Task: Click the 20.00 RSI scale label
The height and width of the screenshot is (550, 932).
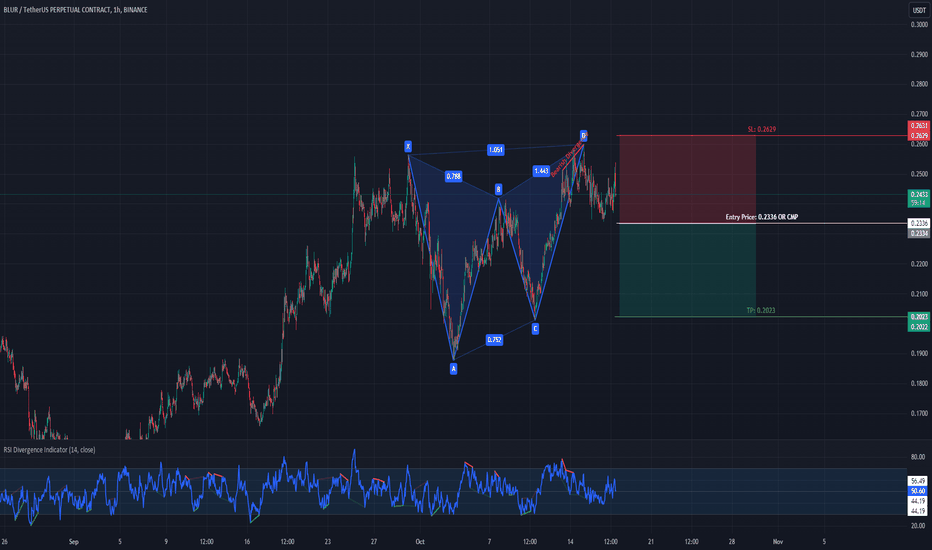Action: (x=918, y=525)
